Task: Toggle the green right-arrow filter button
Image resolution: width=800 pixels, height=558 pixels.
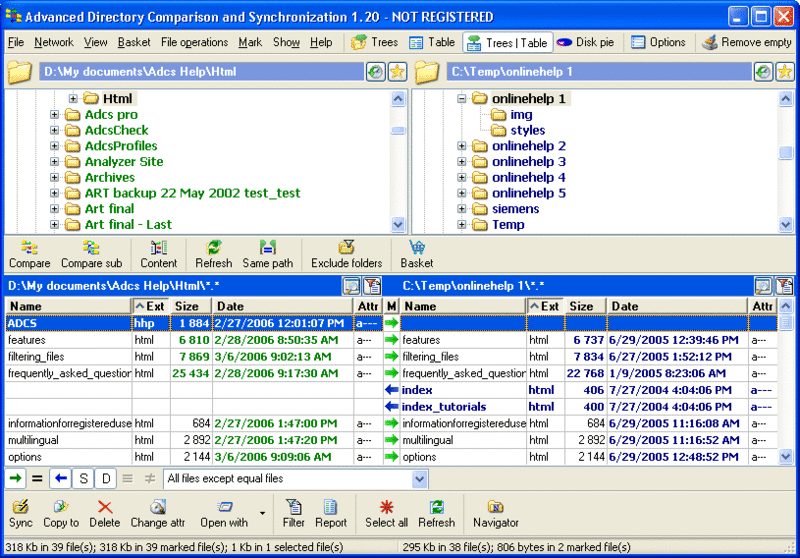Action: (16, 478)
